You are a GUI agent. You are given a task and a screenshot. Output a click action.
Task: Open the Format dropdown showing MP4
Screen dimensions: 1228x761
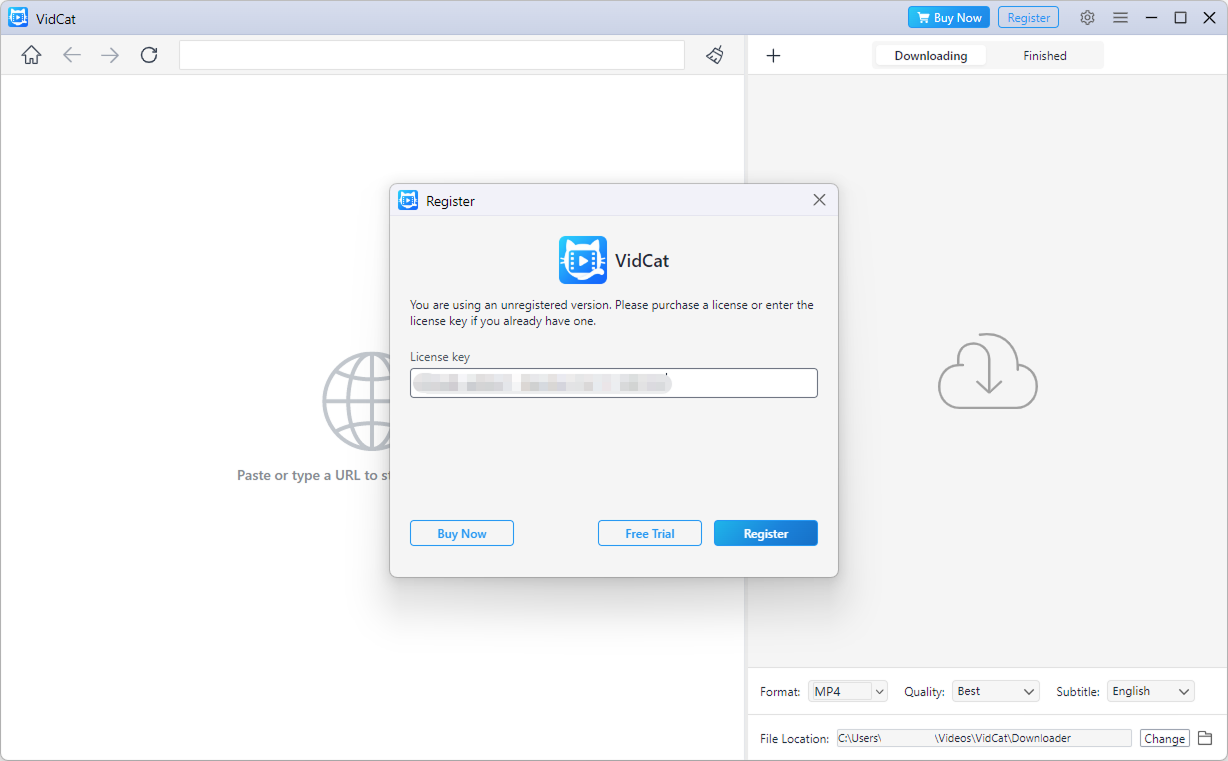[x=848, y=691]
